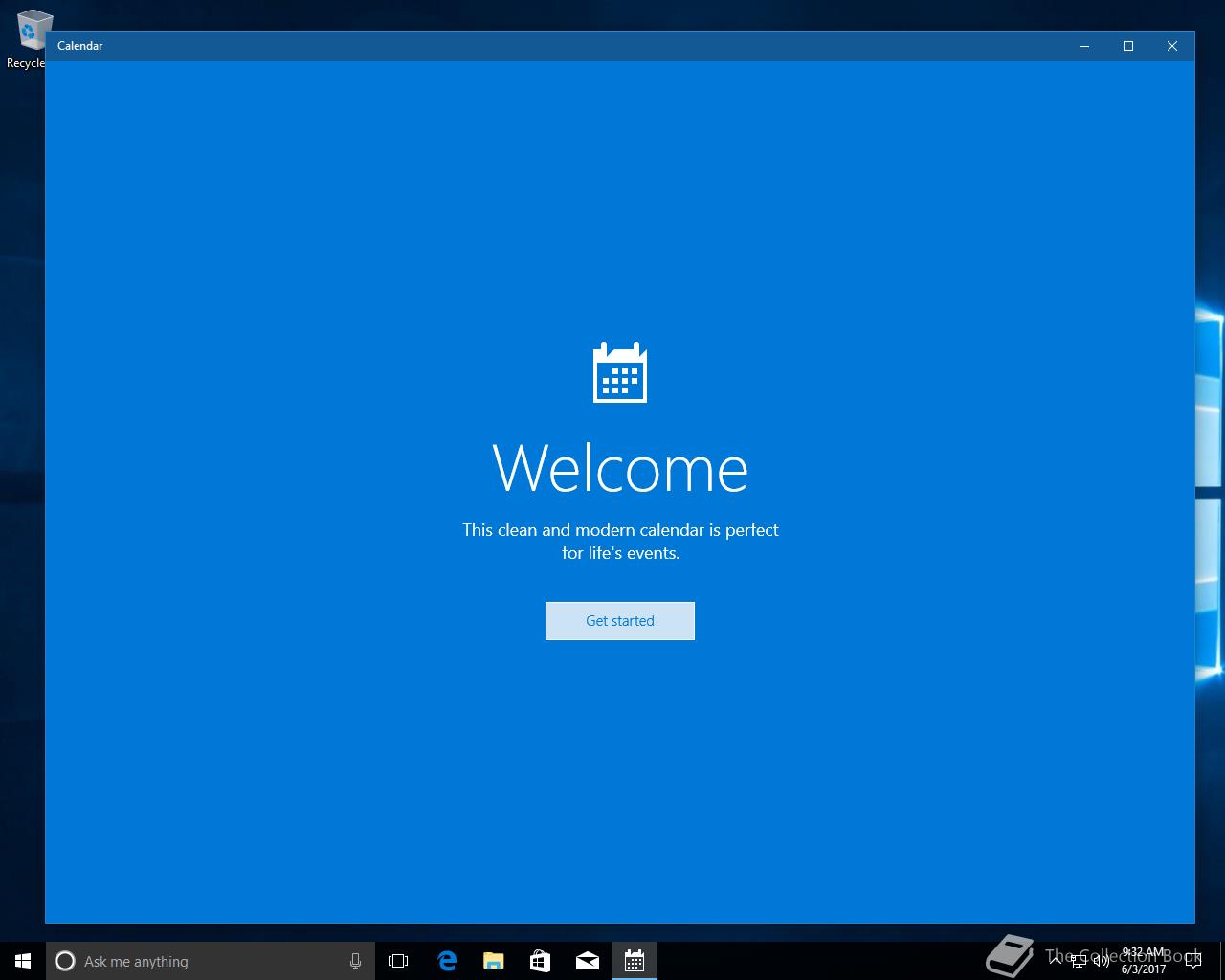This screenshot has height=980, width=1225.
Task: Activate Cortana microphone icon
Action: click(x=355, y=961)
